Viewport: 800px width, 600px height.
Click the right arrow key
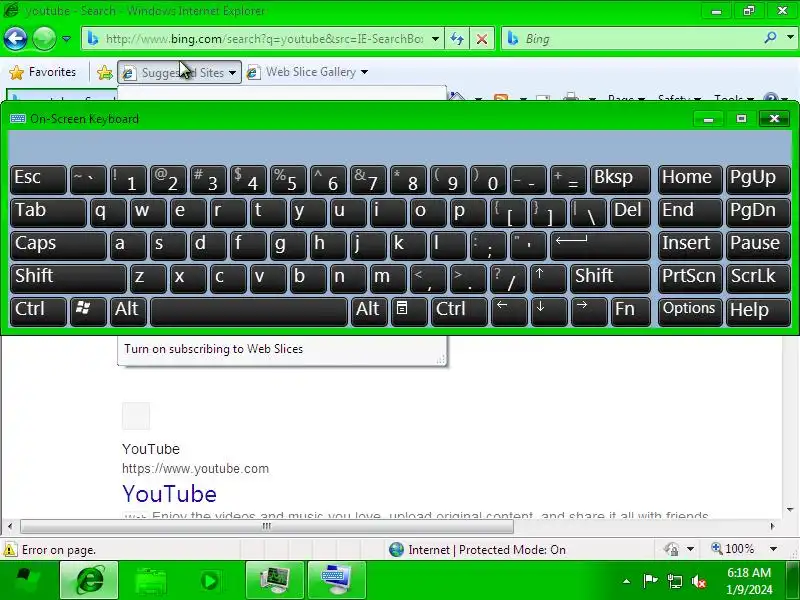(x=589, y=312)
